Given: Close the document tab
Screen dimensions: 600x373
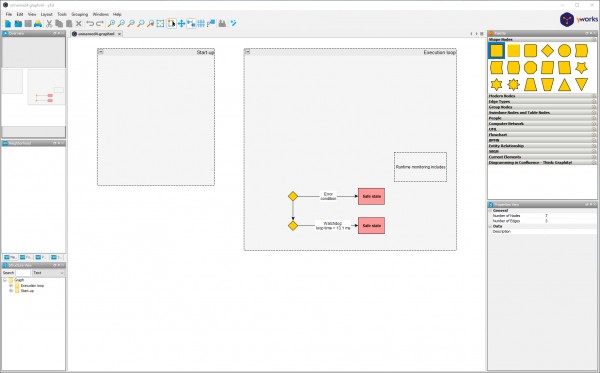Looking at the screenshot, I should click(x=119, y=34).
